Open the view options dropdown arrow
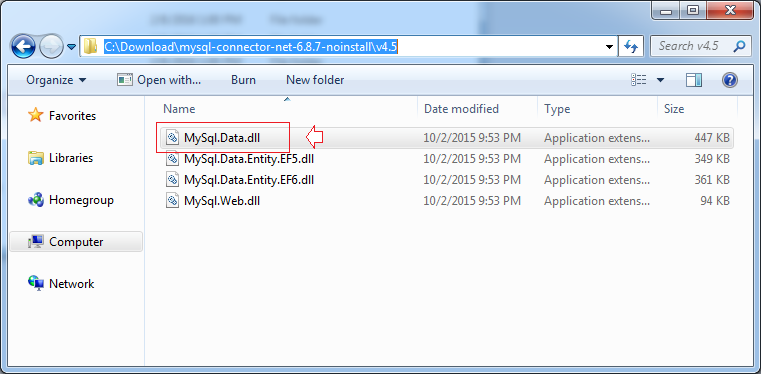 (661, 80)
